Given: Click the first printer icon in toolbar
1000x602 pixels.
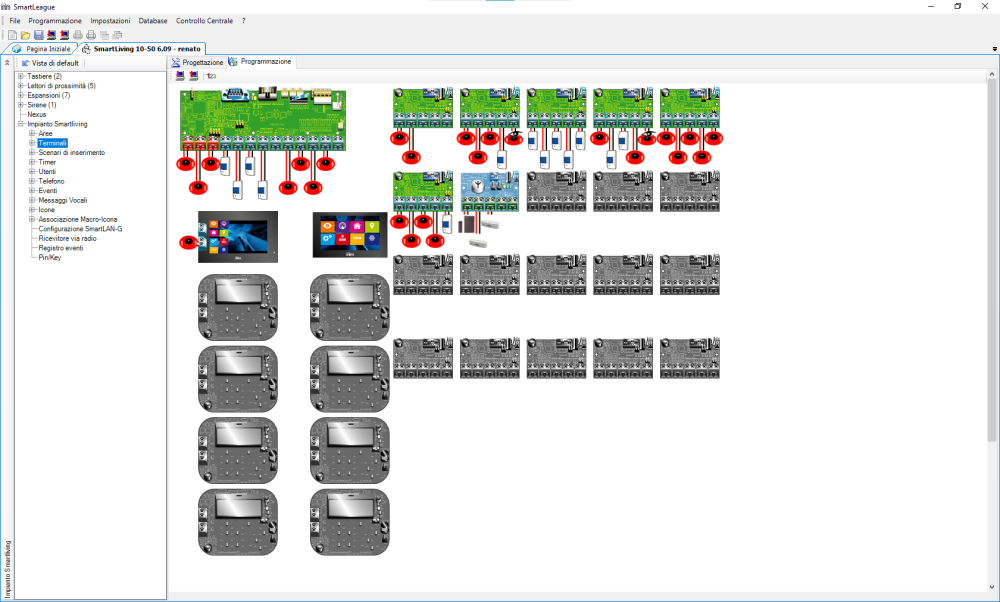Looking at the screenshot, I should [x=78, y=35].
